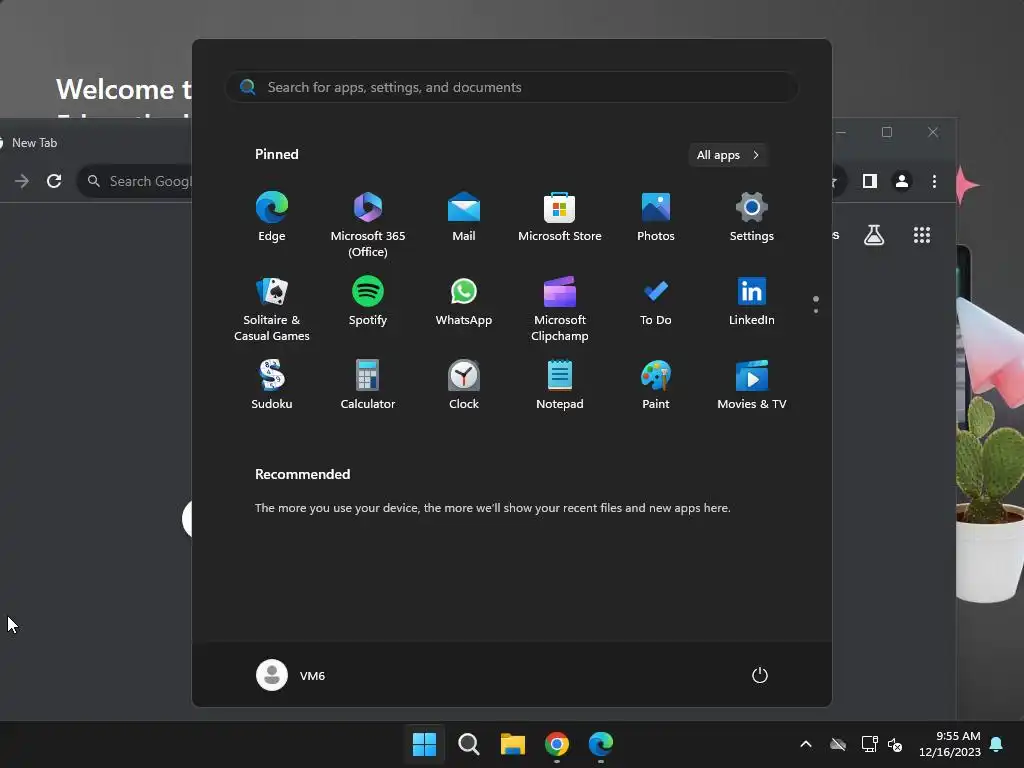
Task: Open Microsoft Store
Action: (x=560, y=217)
